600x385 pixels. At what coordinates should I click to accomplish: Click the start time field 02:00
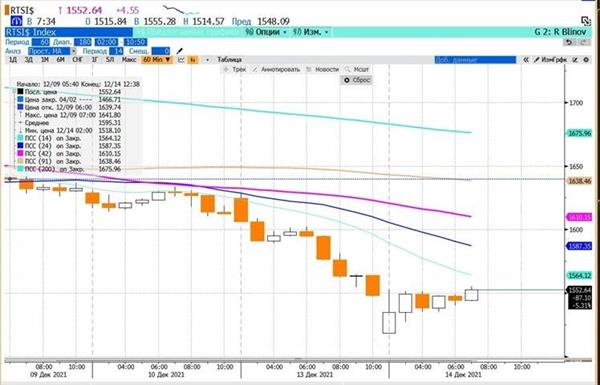[106, 42]
